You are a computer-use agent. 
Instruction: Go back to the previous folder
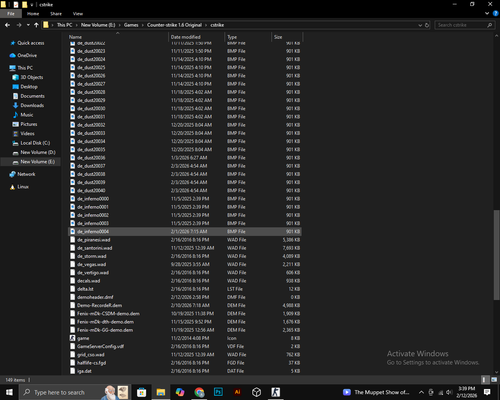(7, 25)
